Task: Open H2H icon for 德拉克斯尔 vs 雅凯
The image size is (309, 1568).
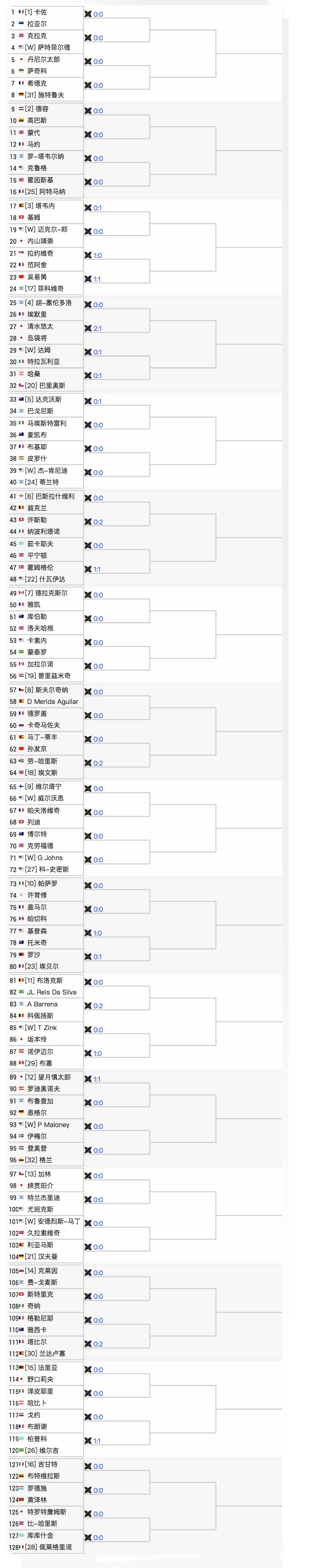Action: click(88, 595)
